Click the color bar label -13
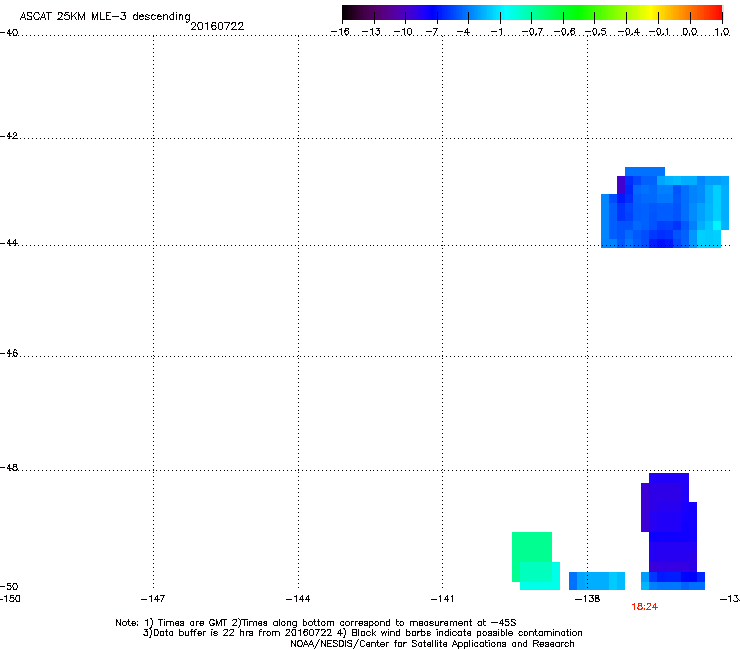This screenshot has width=740, height=650. click(x=371, y=32)
